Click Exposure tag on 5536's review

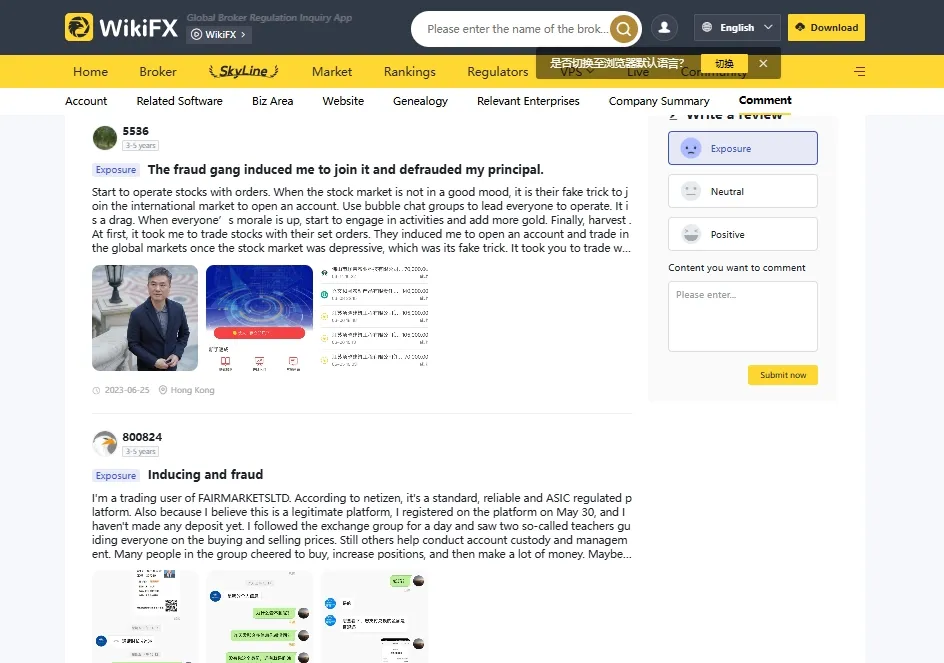(116, 170)
